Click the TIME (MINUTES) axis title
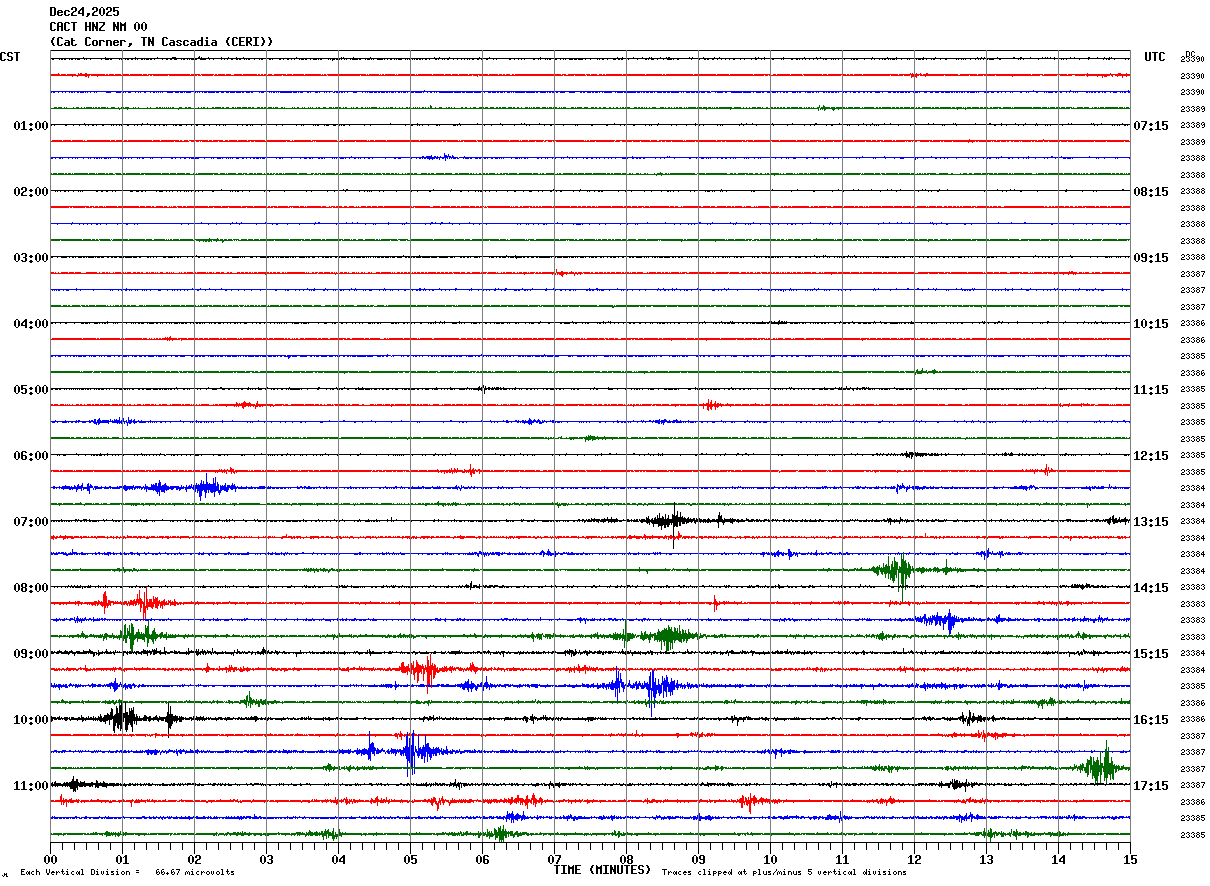Screen dimensions: 1210x886 602,870
